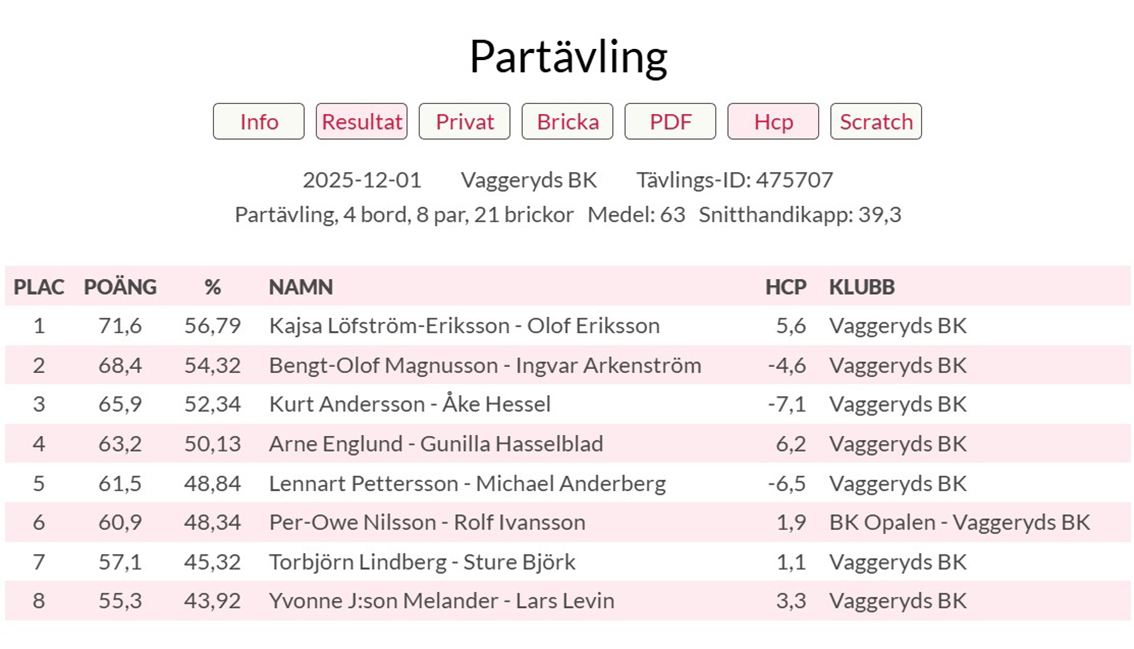Sort by POÄNG column header

click(x=120, y=287)
